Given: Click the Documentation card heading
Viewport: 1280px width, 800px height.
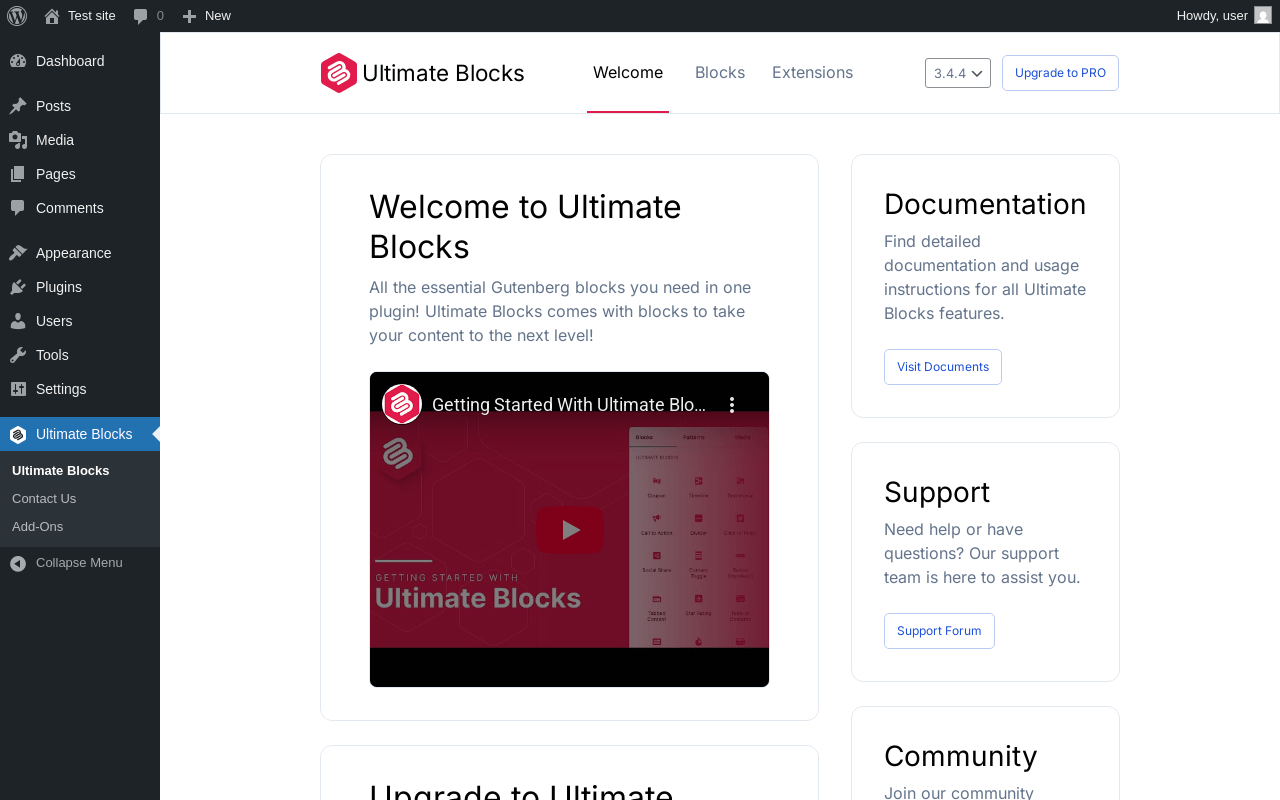Looking at the screenshot, I should pyautogui.click(x=985, y=204).
